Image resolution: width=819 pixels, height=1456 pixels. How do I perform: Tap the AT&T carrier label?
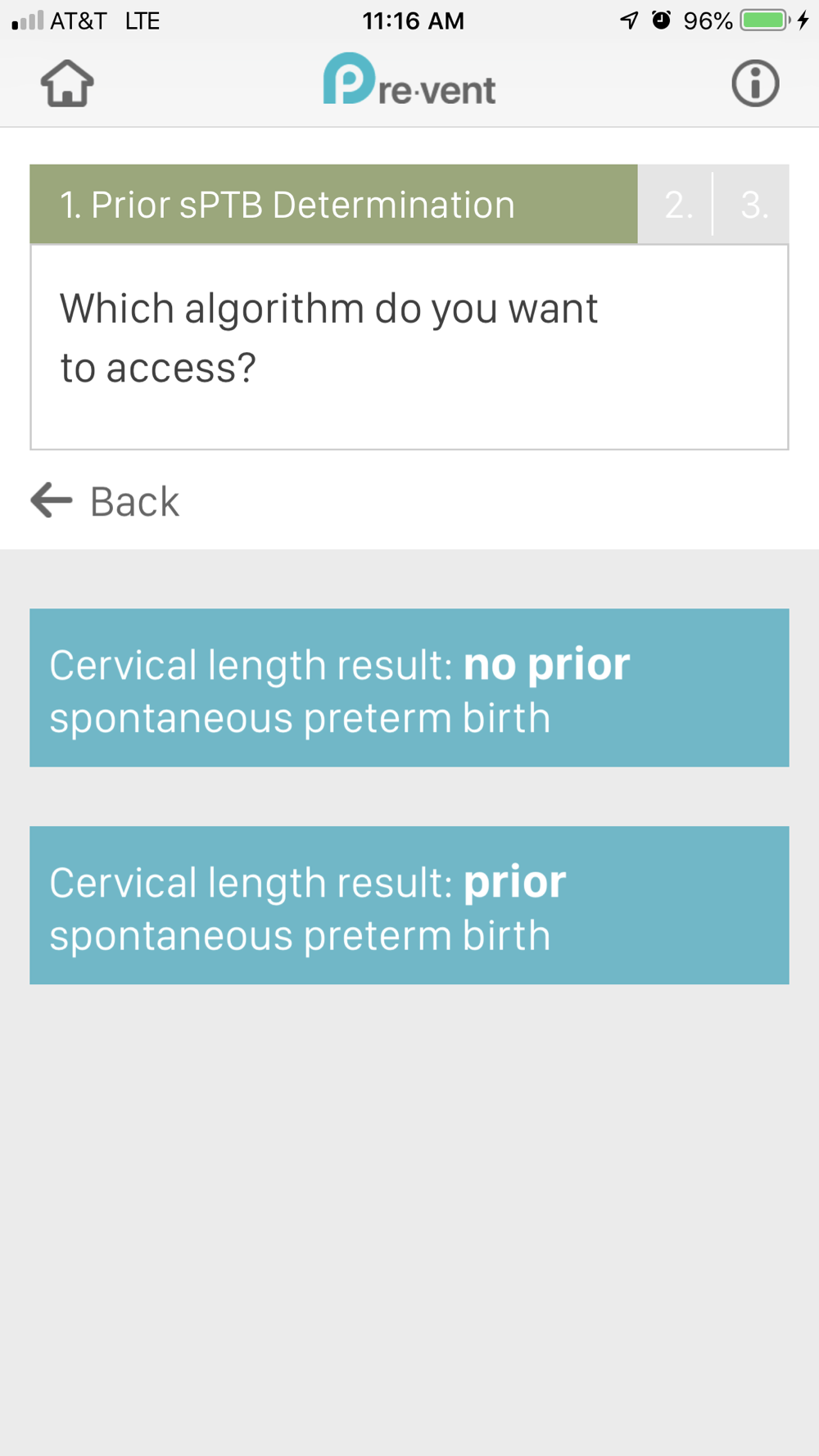point(79,20)
